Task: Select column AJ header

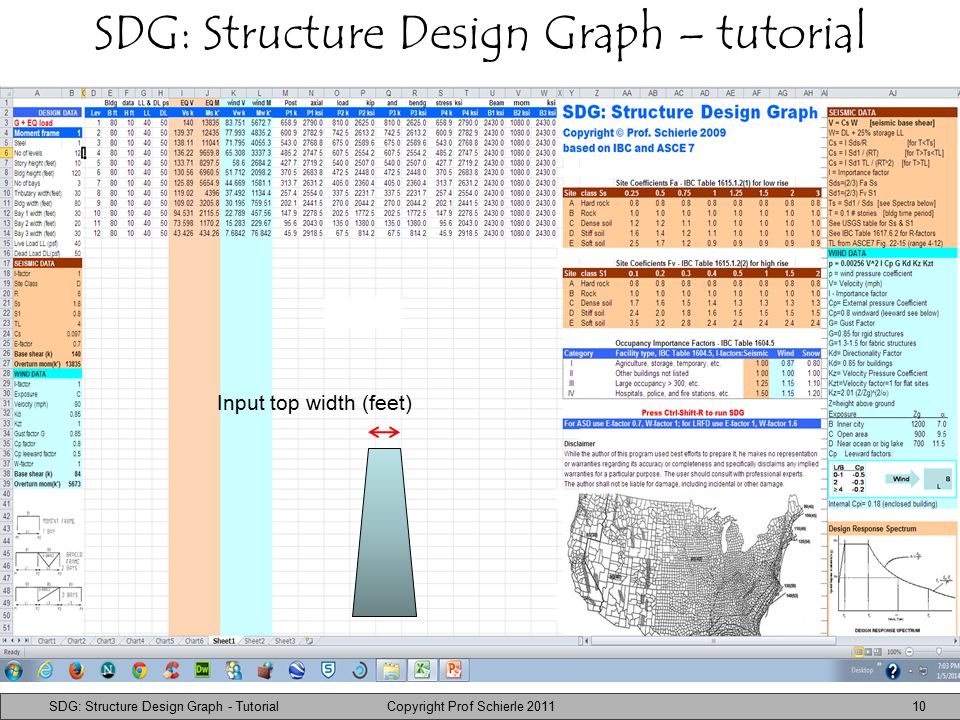Action: pos(892,93)
